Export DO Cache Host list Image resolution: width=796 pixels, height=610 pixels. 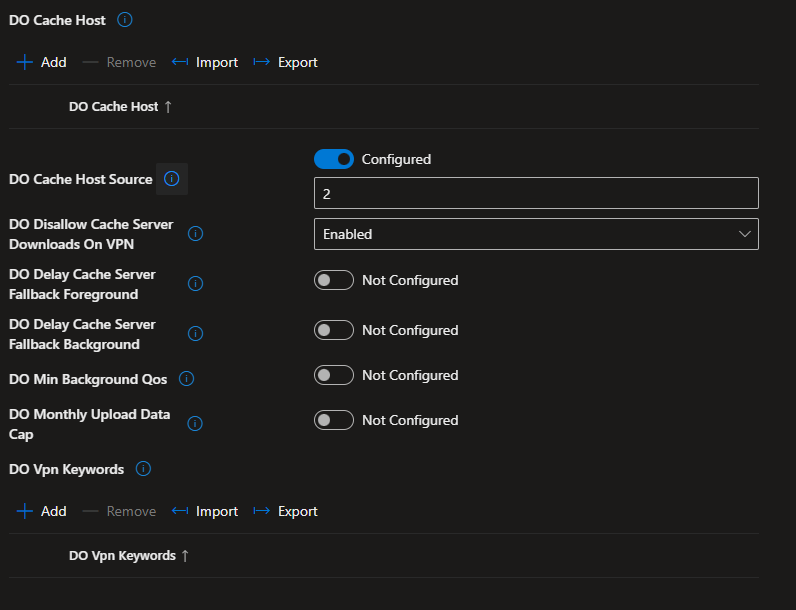285,62
